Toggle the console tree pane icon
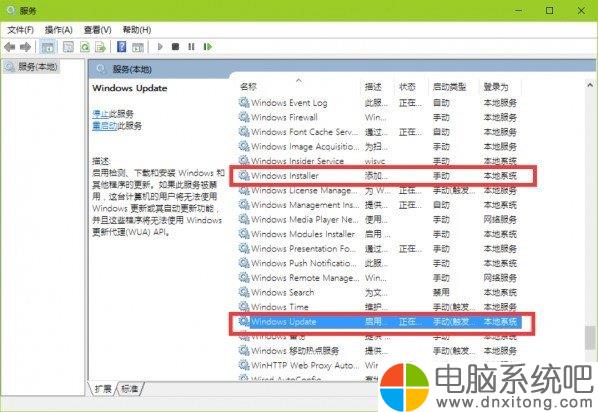Viewport: 598px width, 412px height. (48, 47)
